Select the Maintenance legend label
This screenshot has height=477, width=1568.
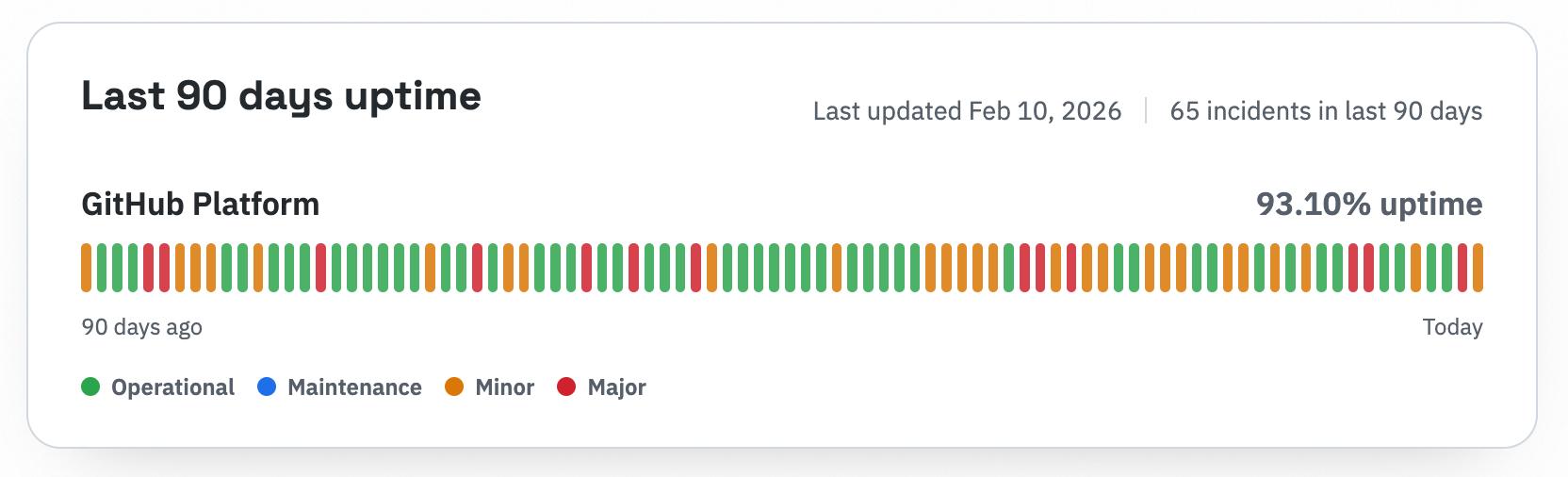point(354,387)
